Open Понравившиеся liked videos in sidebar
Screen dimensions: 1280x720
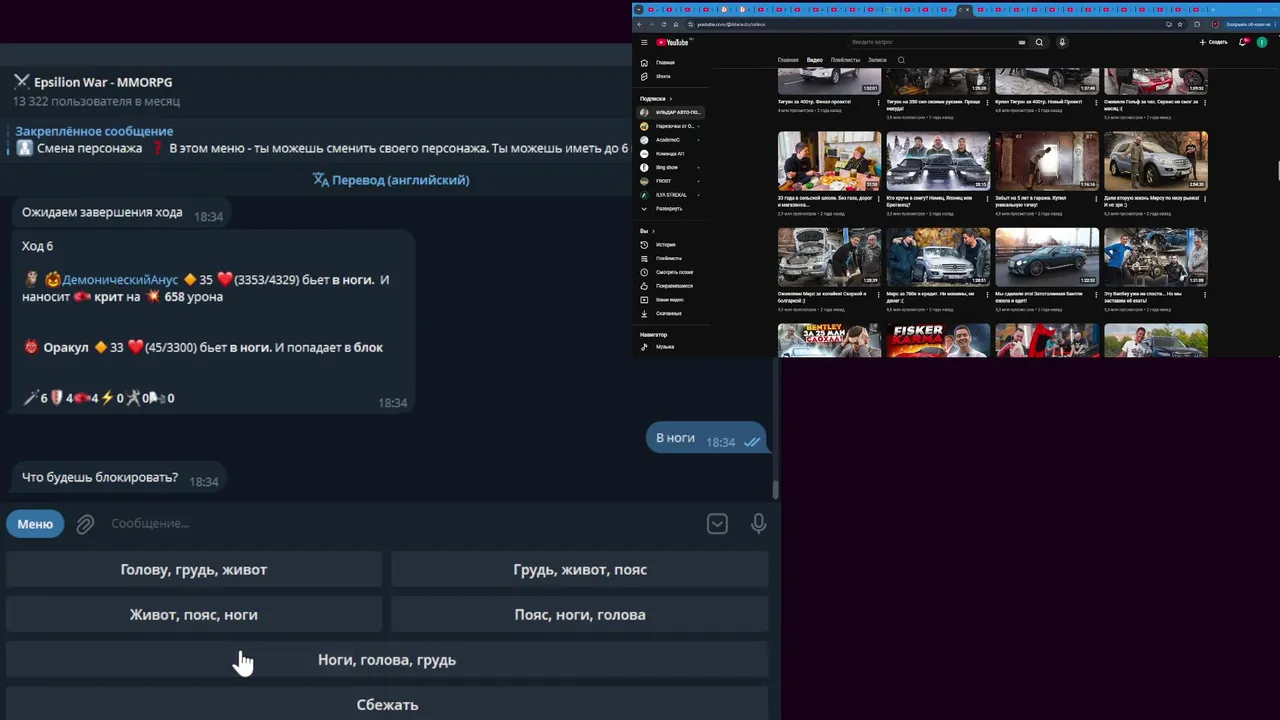point(672,286)
